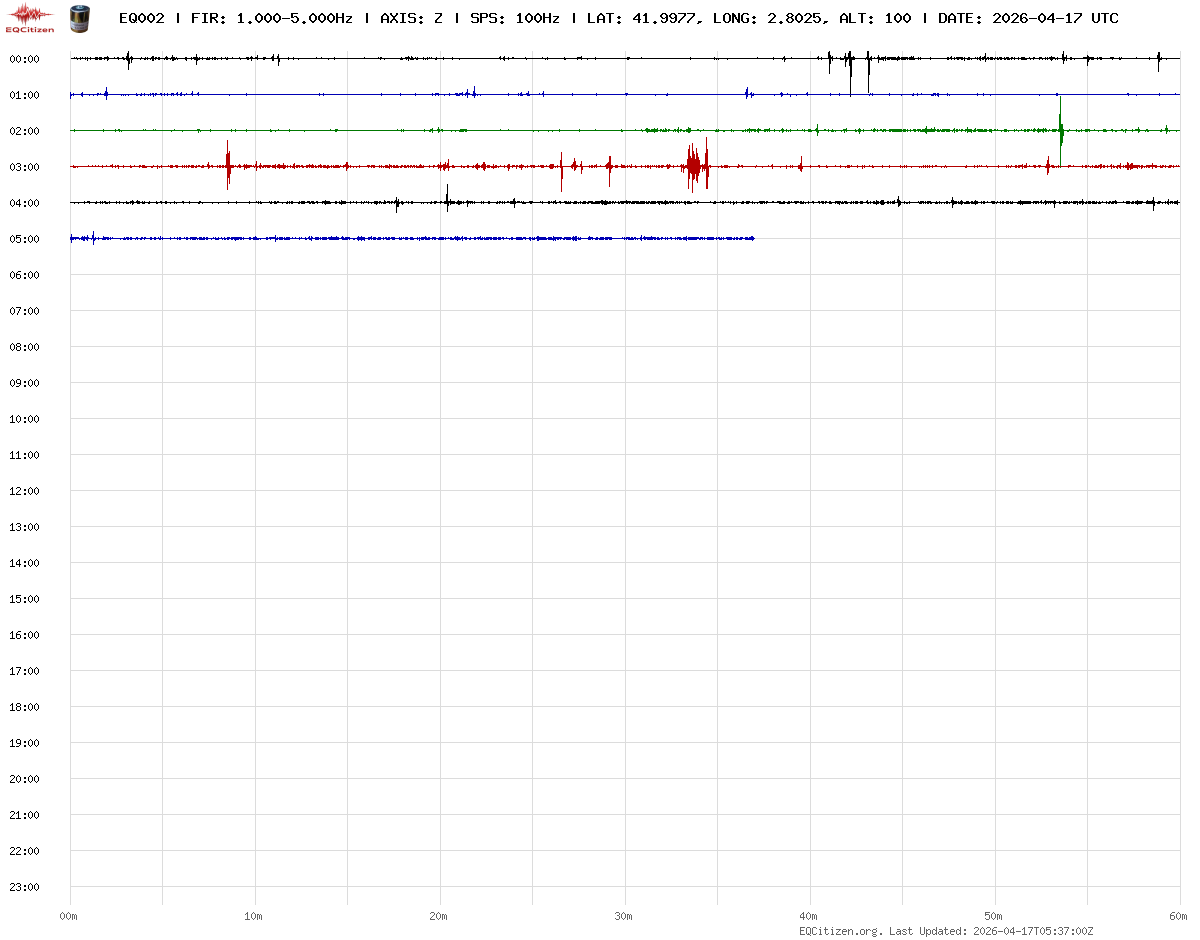Click the 00:00 hour label
The width and height of the screenshot is (1200, 940).
24,59
